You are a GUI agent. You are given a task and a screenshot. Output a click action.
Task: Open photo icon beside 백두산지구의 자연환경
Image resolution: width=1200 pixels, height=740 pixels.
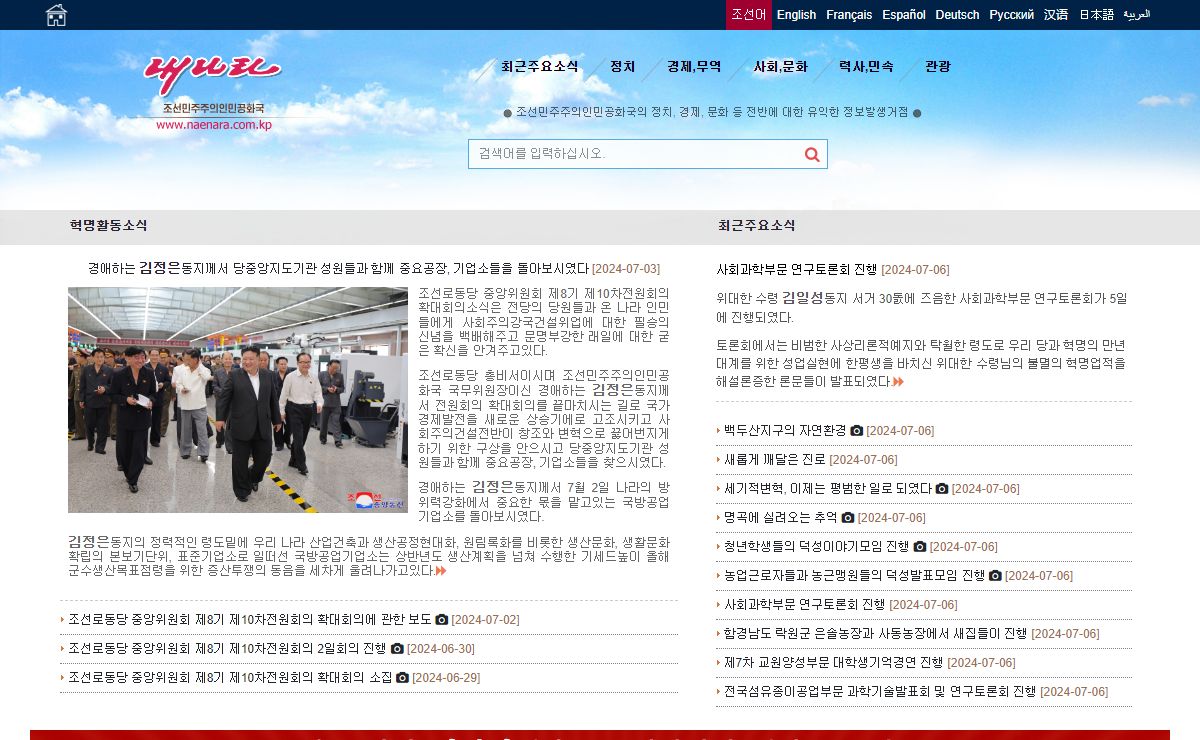click(x=857, y=431)
